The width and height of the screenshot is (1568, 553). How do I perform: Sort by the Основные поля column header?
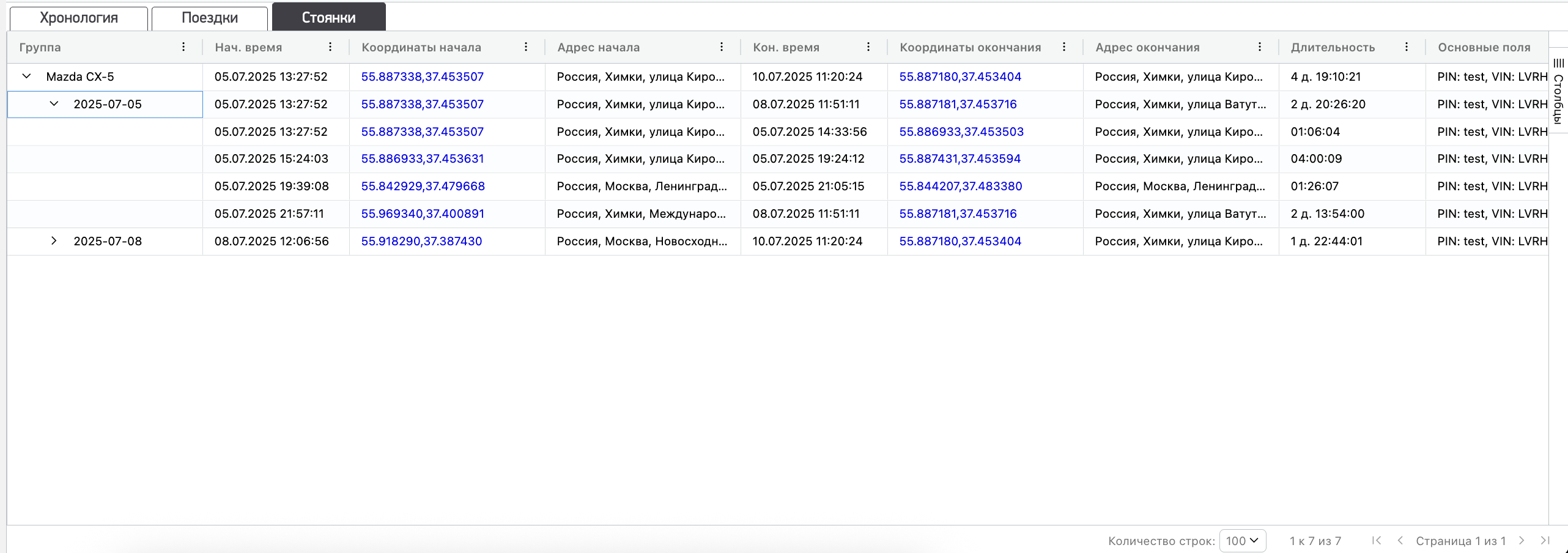point(1484,47)
